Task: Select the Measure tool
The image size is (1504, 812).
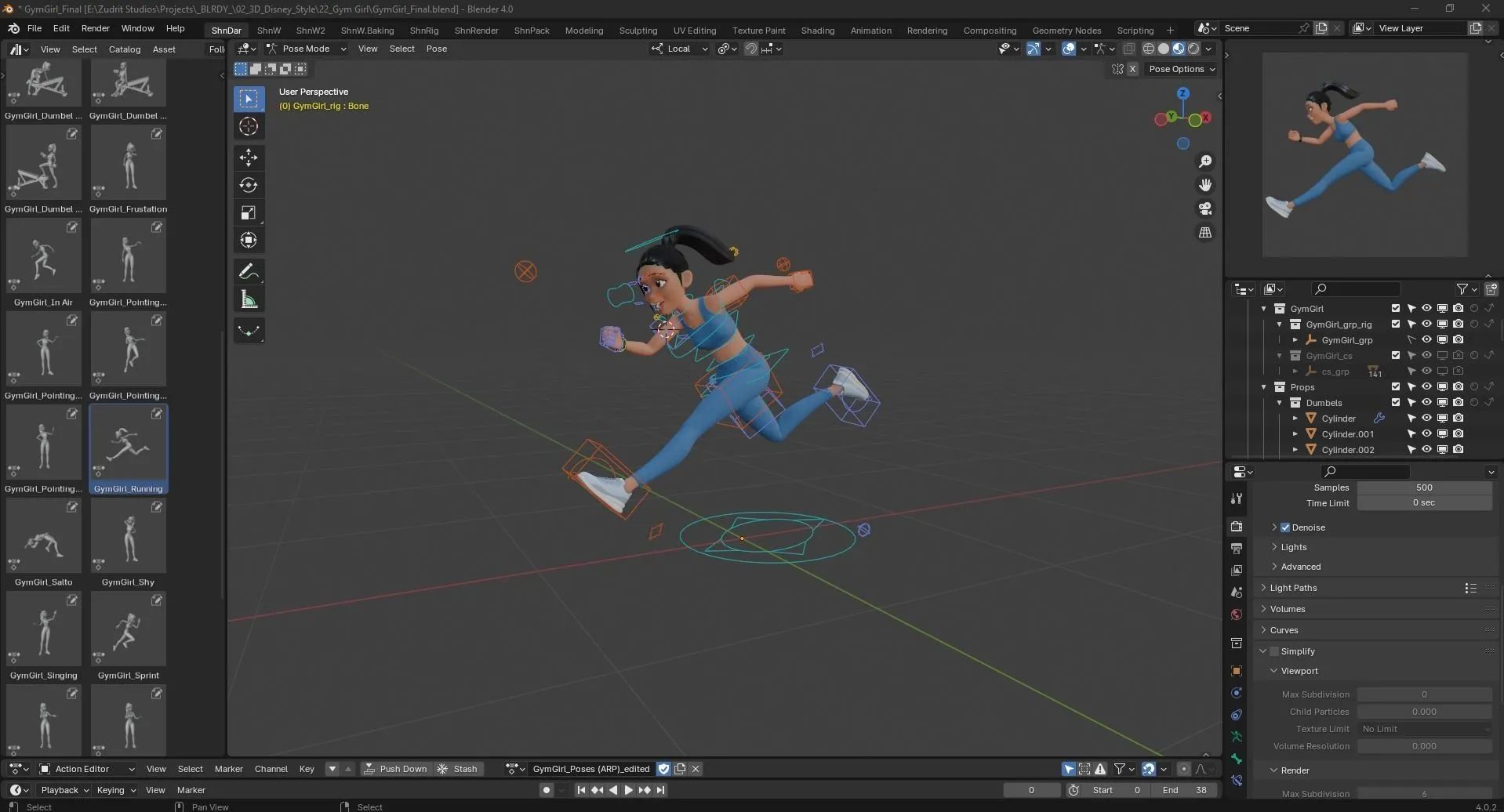Action: point(249,299)
